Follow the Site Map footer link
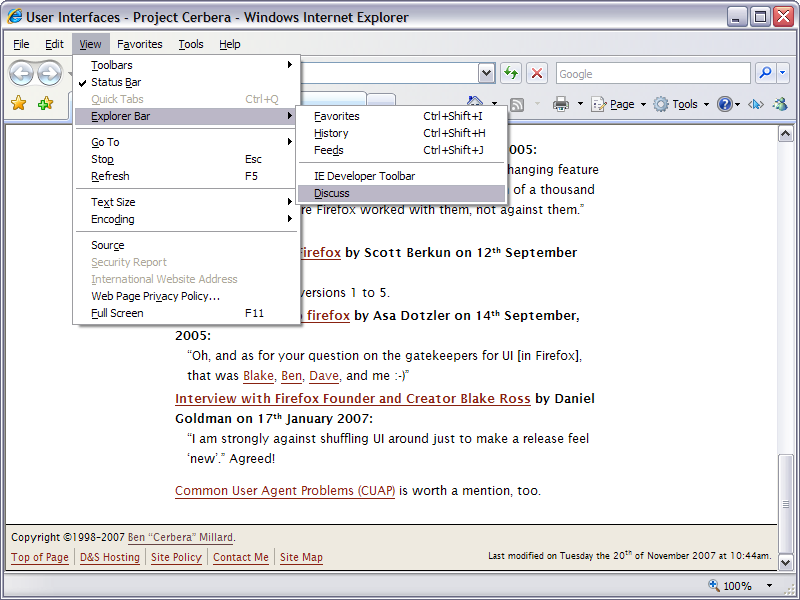 click(301, 557)
